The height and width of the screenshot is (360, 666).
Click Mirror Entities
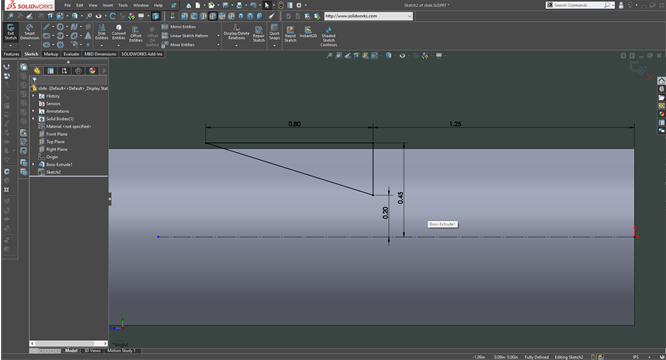pyautogui.click(x=179, y=27)
